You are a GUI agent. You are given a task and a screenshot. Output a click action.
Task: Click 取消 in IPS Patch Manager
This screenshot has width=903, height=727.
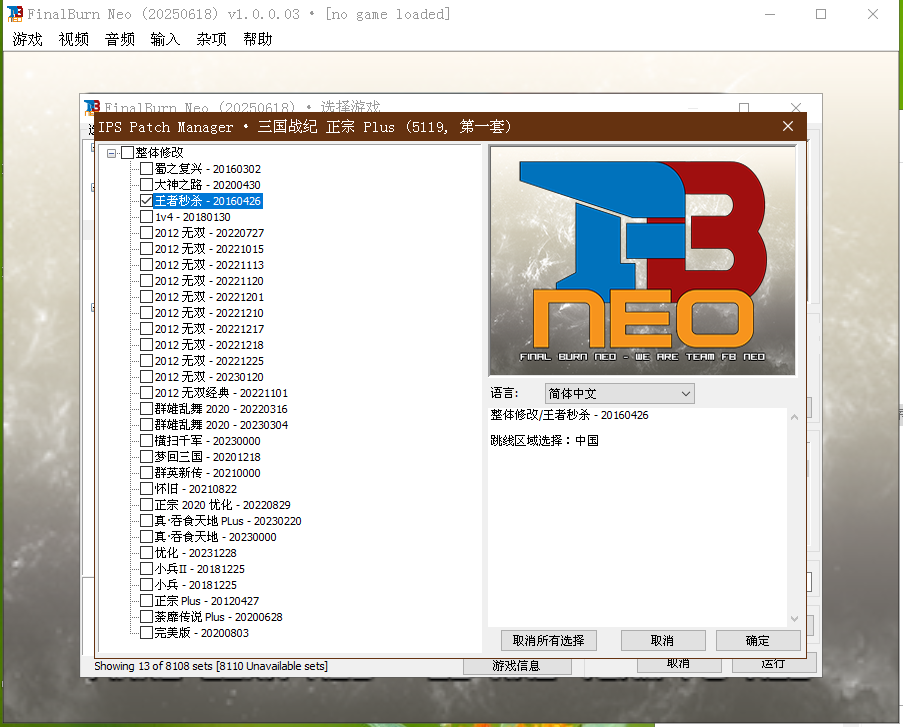663,641
